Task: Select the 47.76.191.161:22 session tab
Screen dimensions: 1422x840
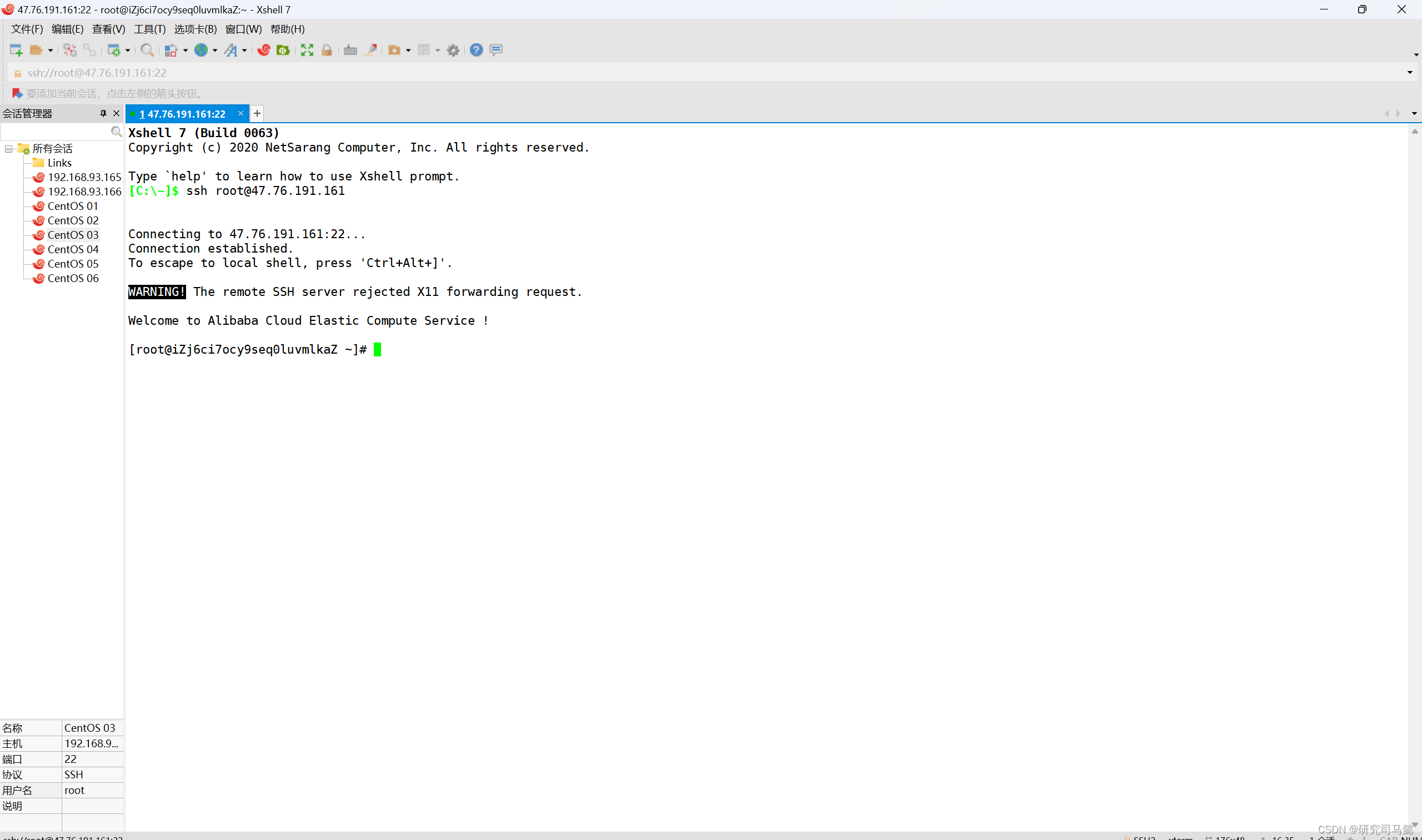Action: point(182,114)
